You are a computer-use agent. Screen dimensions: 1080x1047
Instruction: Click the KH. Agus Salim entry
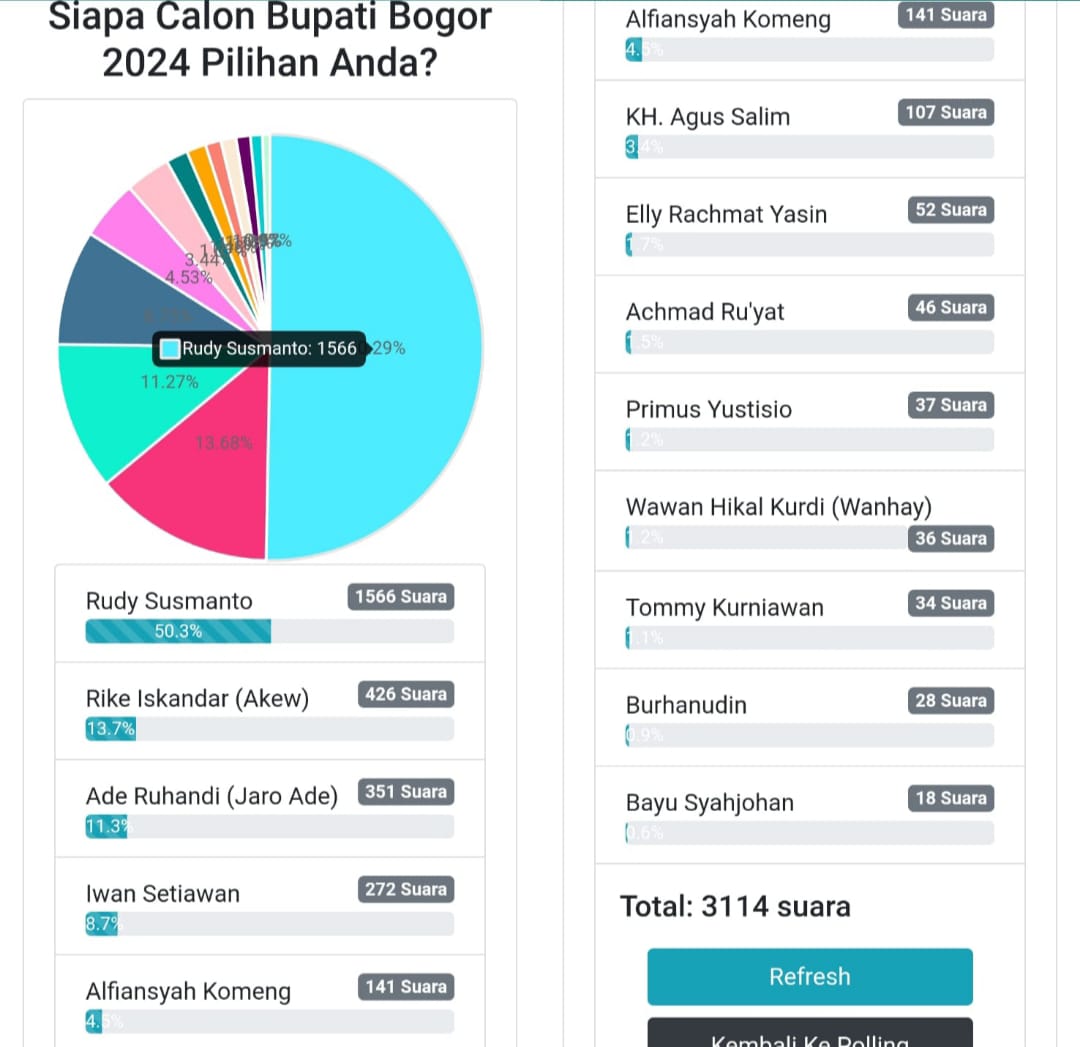coord(809,129)
